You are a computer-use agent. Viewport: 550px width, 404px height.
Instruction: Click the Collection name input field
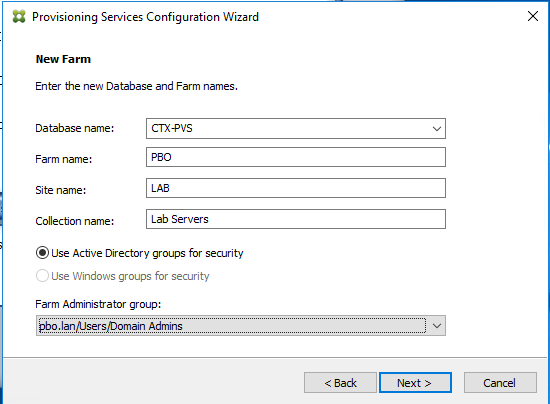(296, 219)
